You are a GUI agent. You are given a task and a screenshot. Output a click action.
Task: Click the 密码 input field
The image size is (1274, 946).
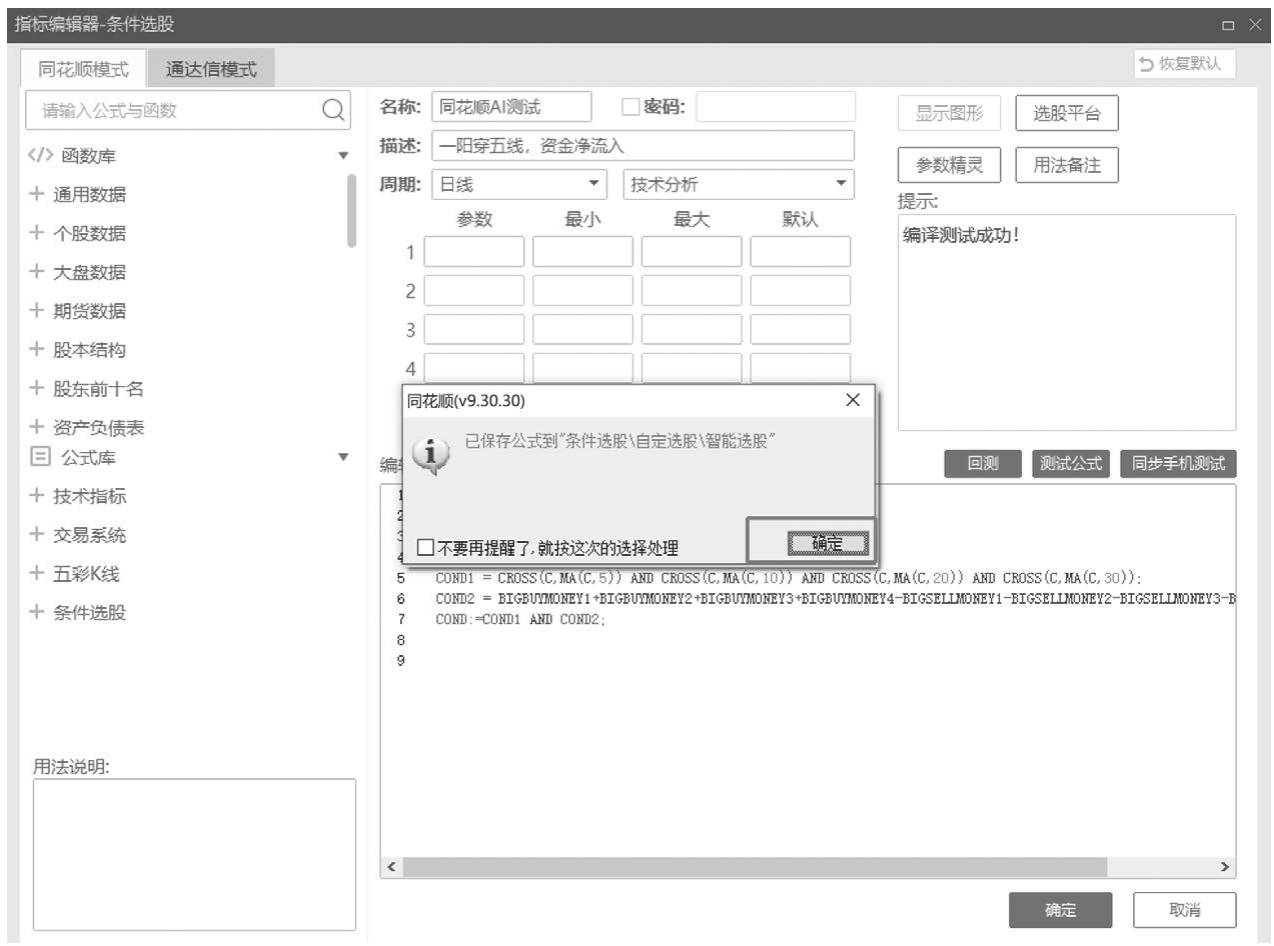pos(775,107)
